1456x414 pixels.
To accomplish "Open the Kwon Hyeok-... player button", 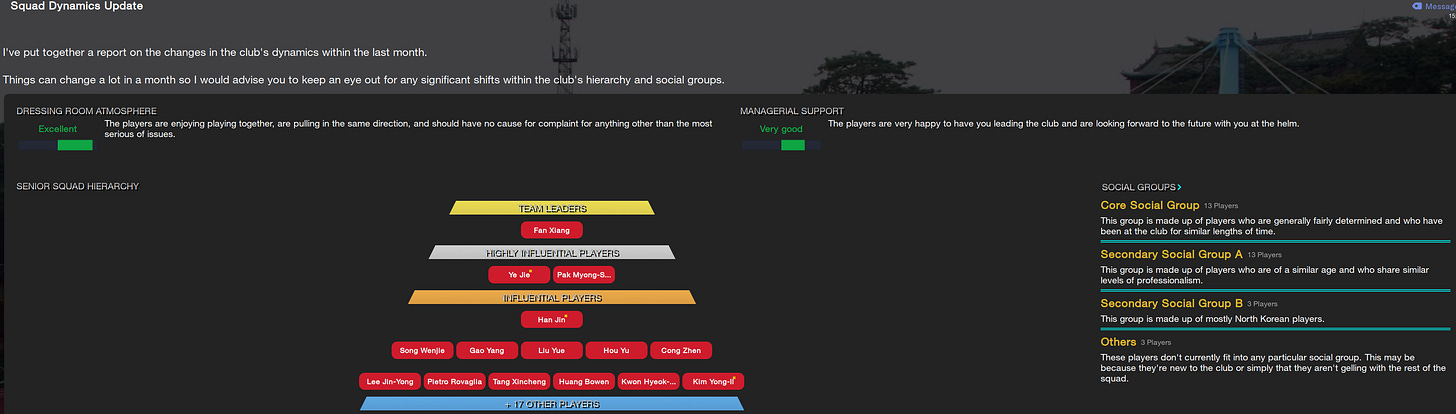I will click(649, 382).
